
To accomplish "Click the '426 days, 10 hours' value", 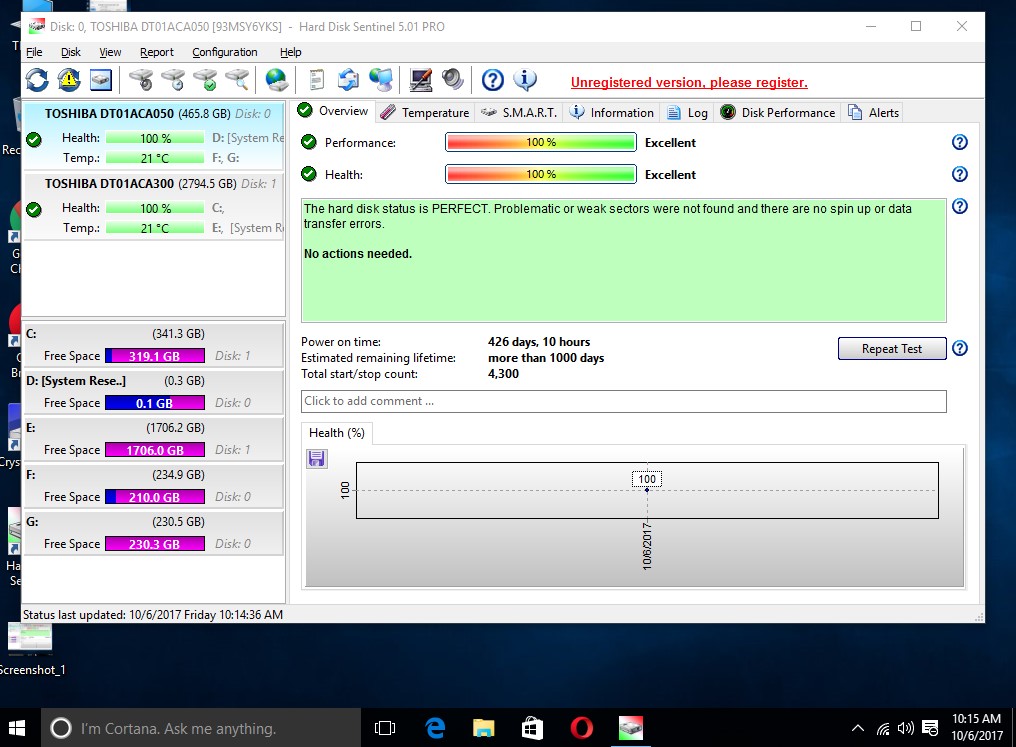I will (539, 341).
